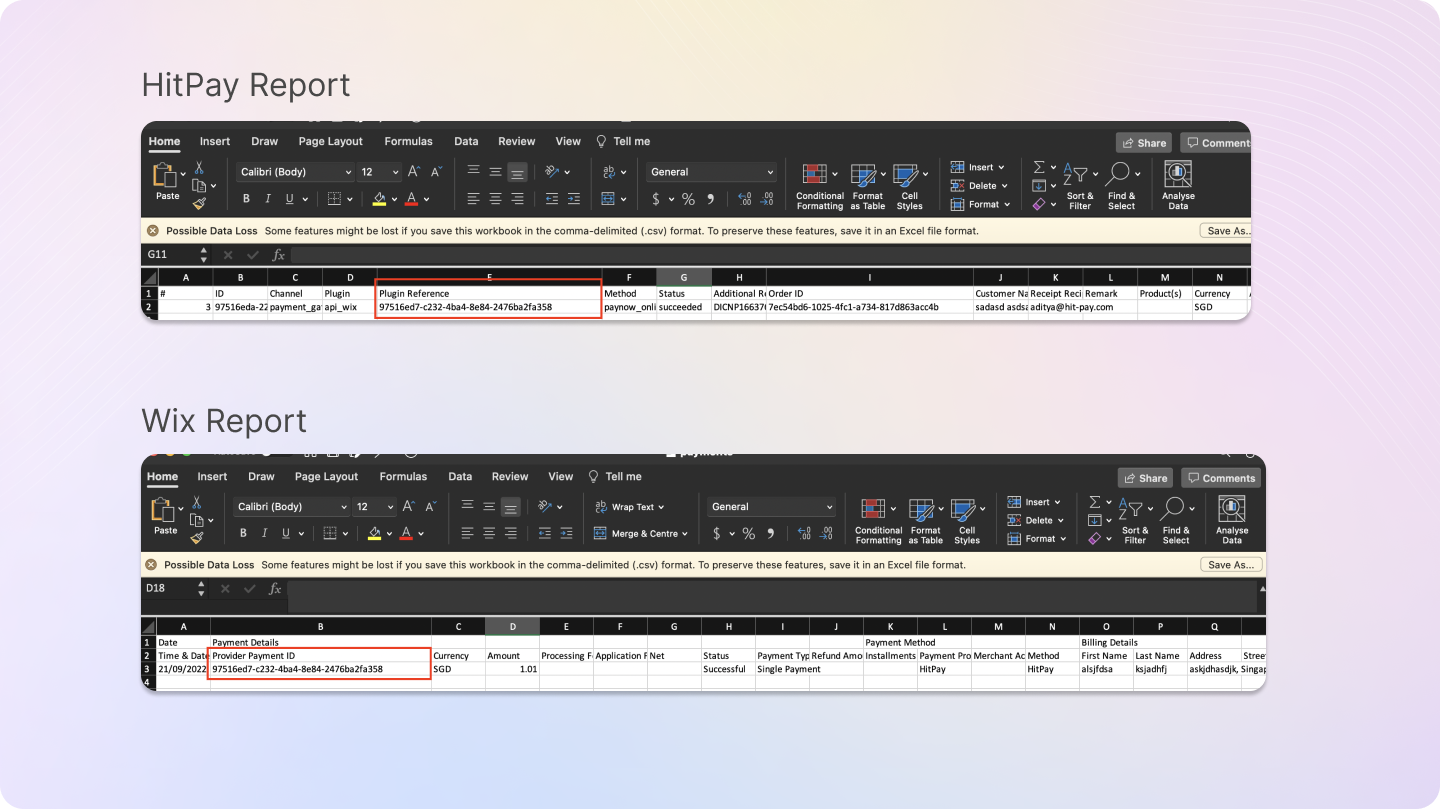The height and width of the screenshot is (809, 1440).
Task: Open Draw tab in Wix Report
Action: [261, 477]
